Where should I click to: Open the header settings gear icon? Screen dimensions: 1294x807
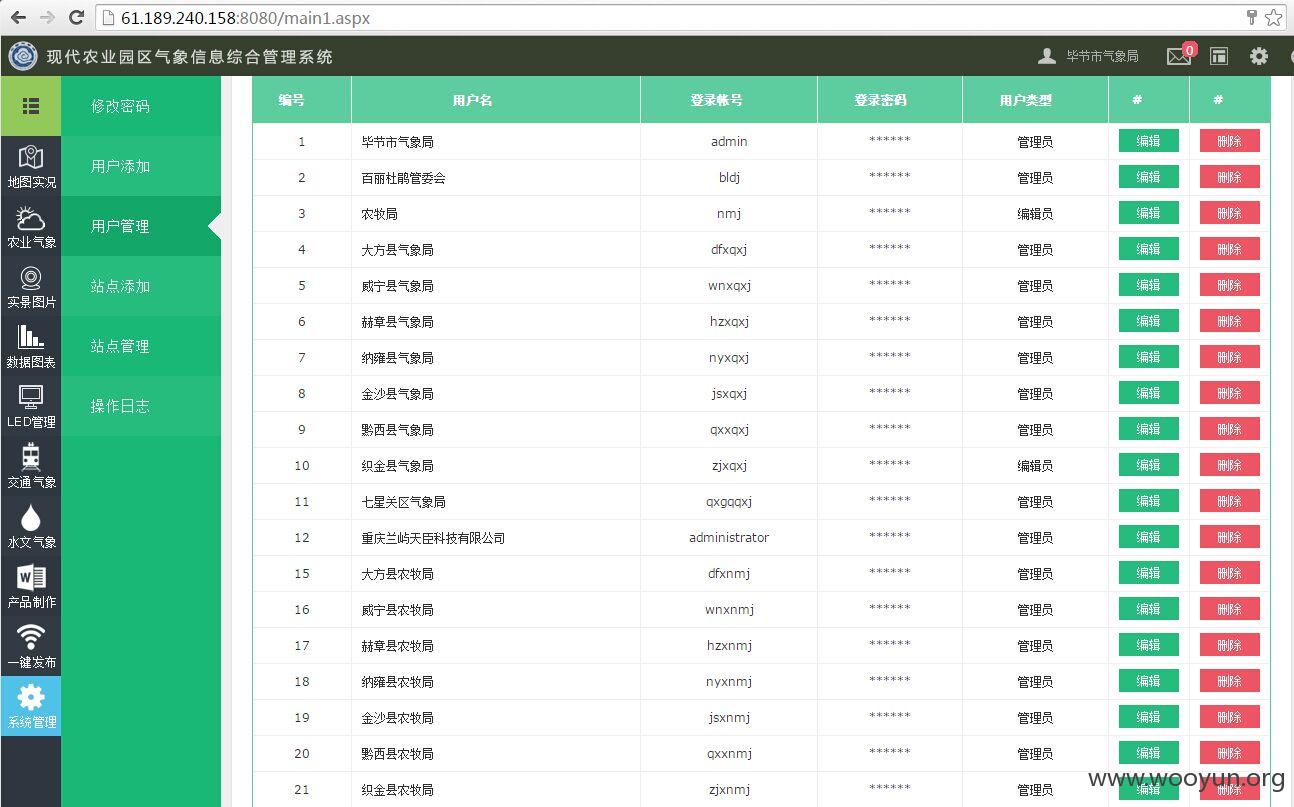click(1259, 56)
